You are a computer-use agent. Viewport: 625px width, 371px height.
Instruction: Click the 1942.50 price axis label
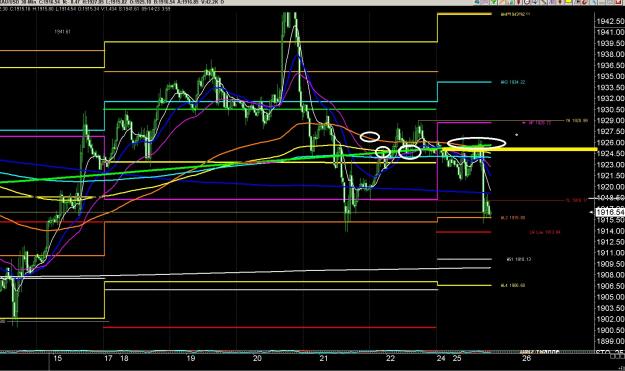610,21
